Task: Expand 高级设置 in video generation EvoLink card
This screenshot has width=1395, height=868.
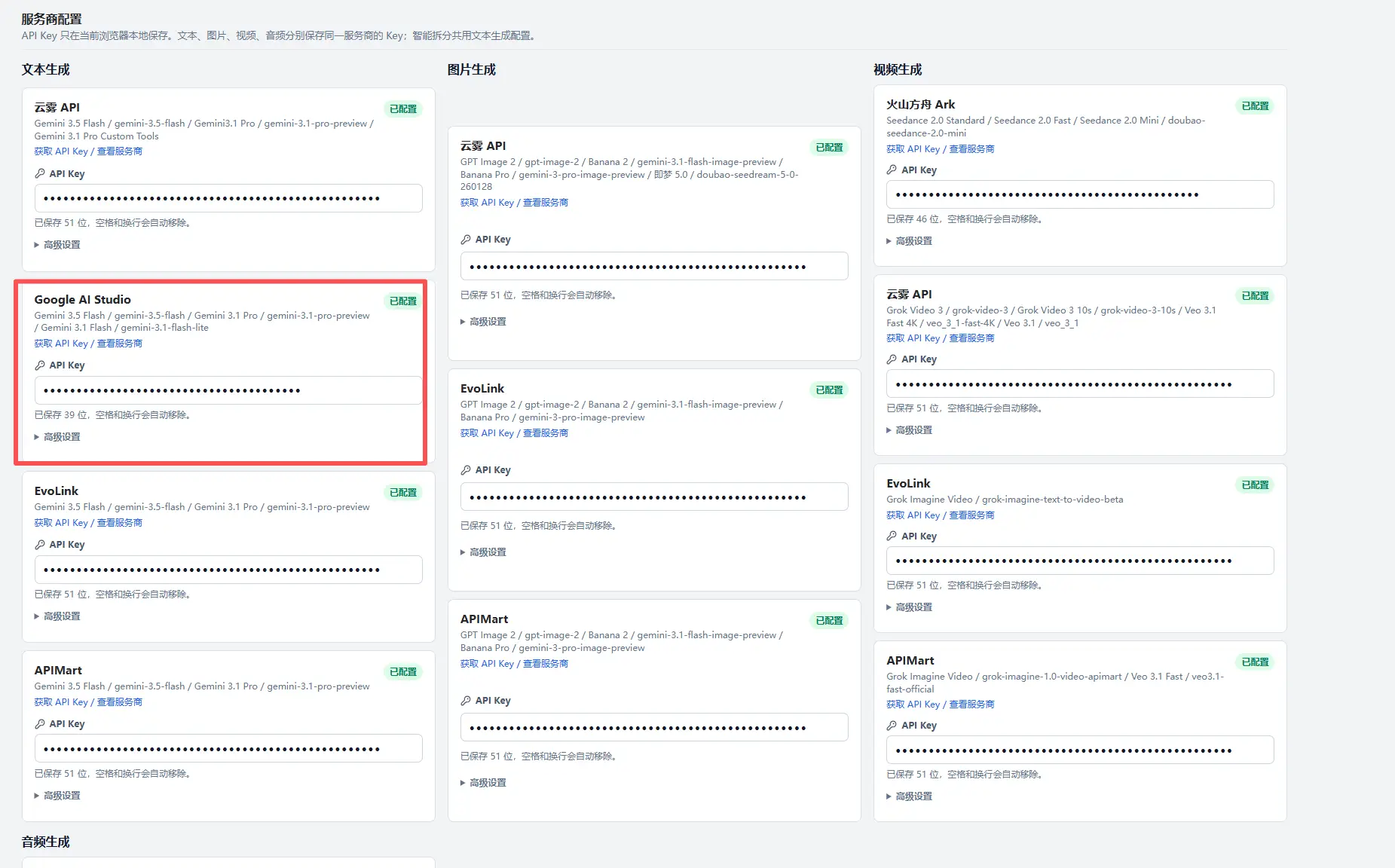Action: click(x=909, y=607)
